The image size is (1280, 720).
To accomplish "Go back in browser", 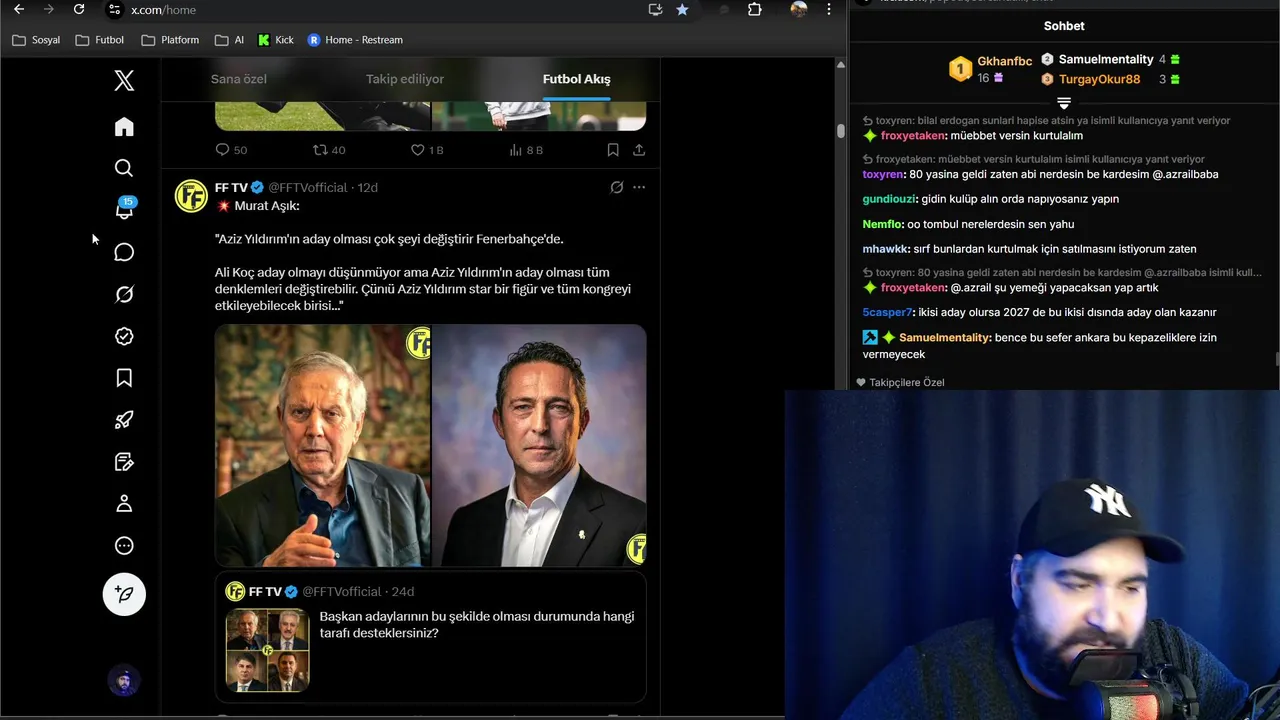I will [x=19, y=9].
